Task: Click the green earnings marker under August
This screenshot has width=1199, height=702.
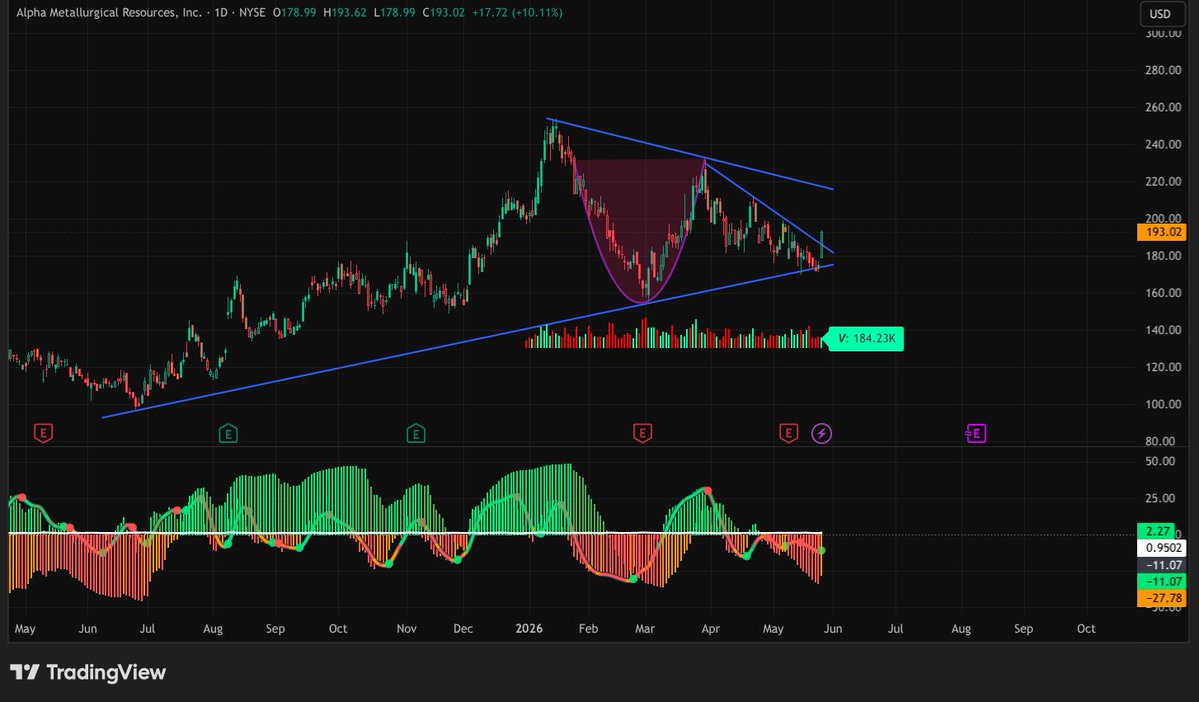Action: coord(228,434)
